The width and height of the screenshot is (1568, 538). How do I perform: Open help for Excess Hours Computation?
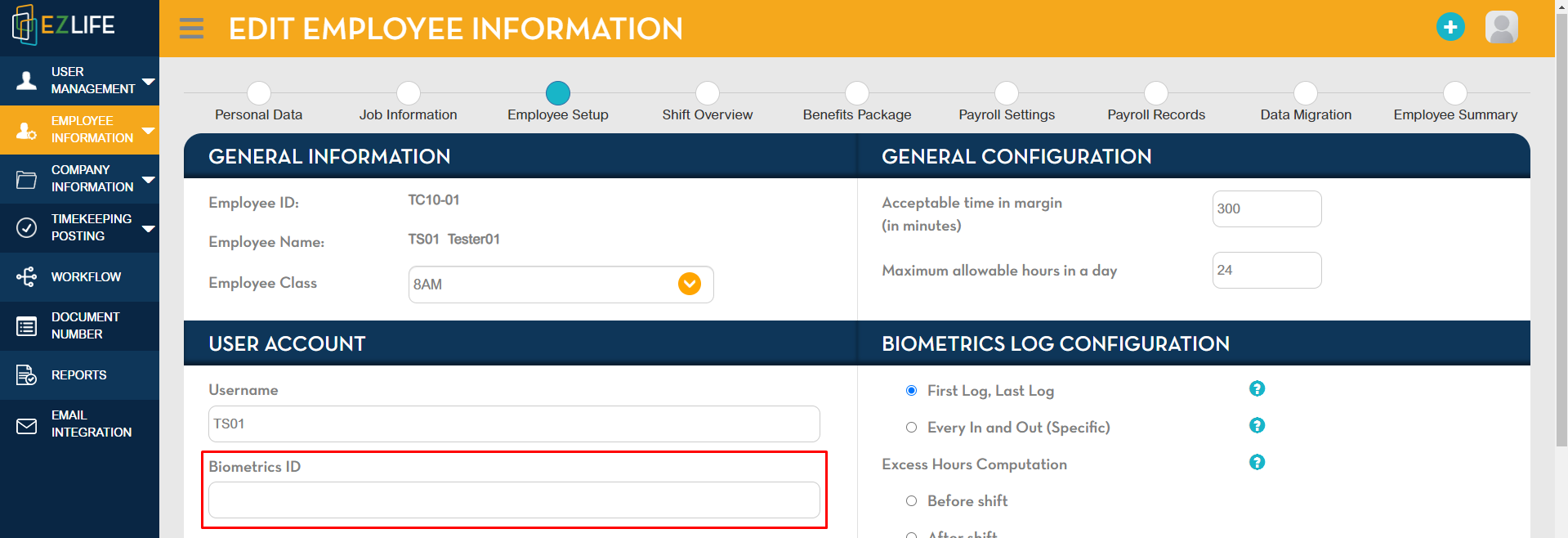tap(1257, 462)
